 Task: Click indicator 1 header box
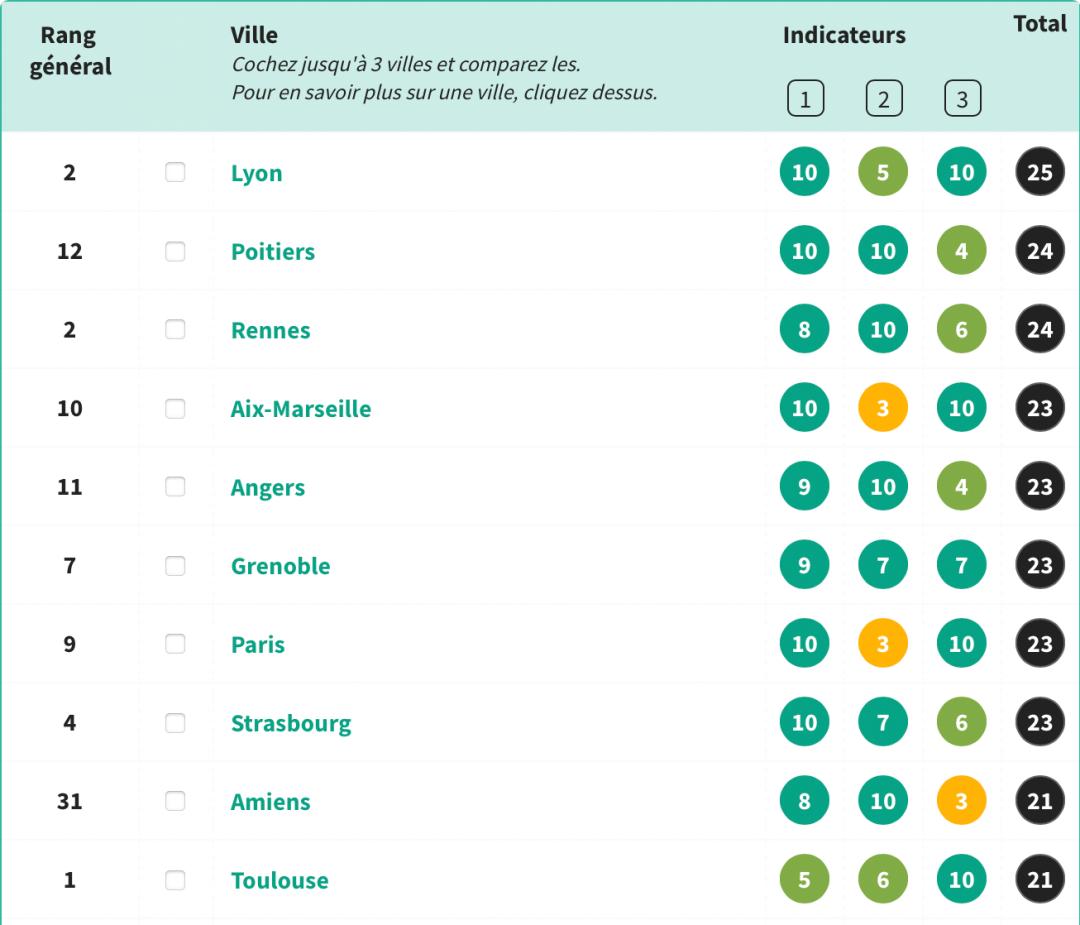tap(805, 98)
